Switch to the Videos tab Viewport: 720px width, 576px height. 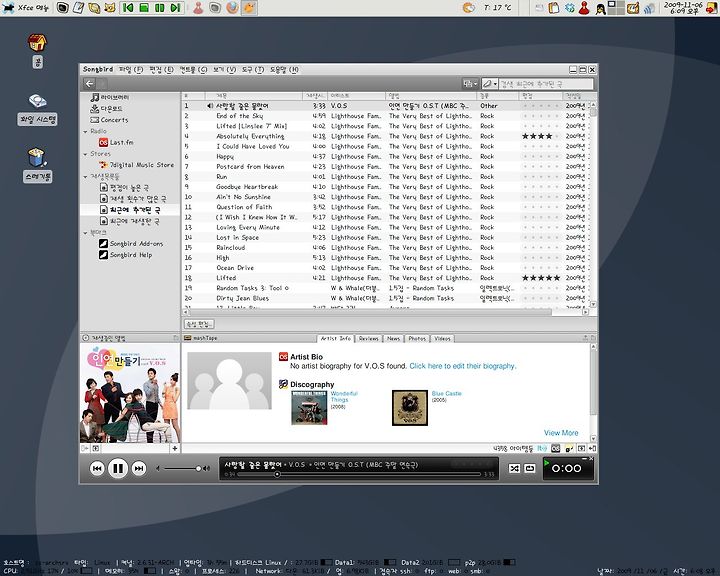[x=443, y=339]
